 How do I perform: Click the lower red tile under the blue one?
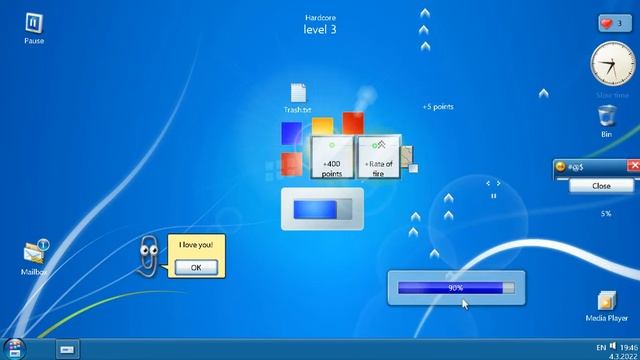(292, 164)
